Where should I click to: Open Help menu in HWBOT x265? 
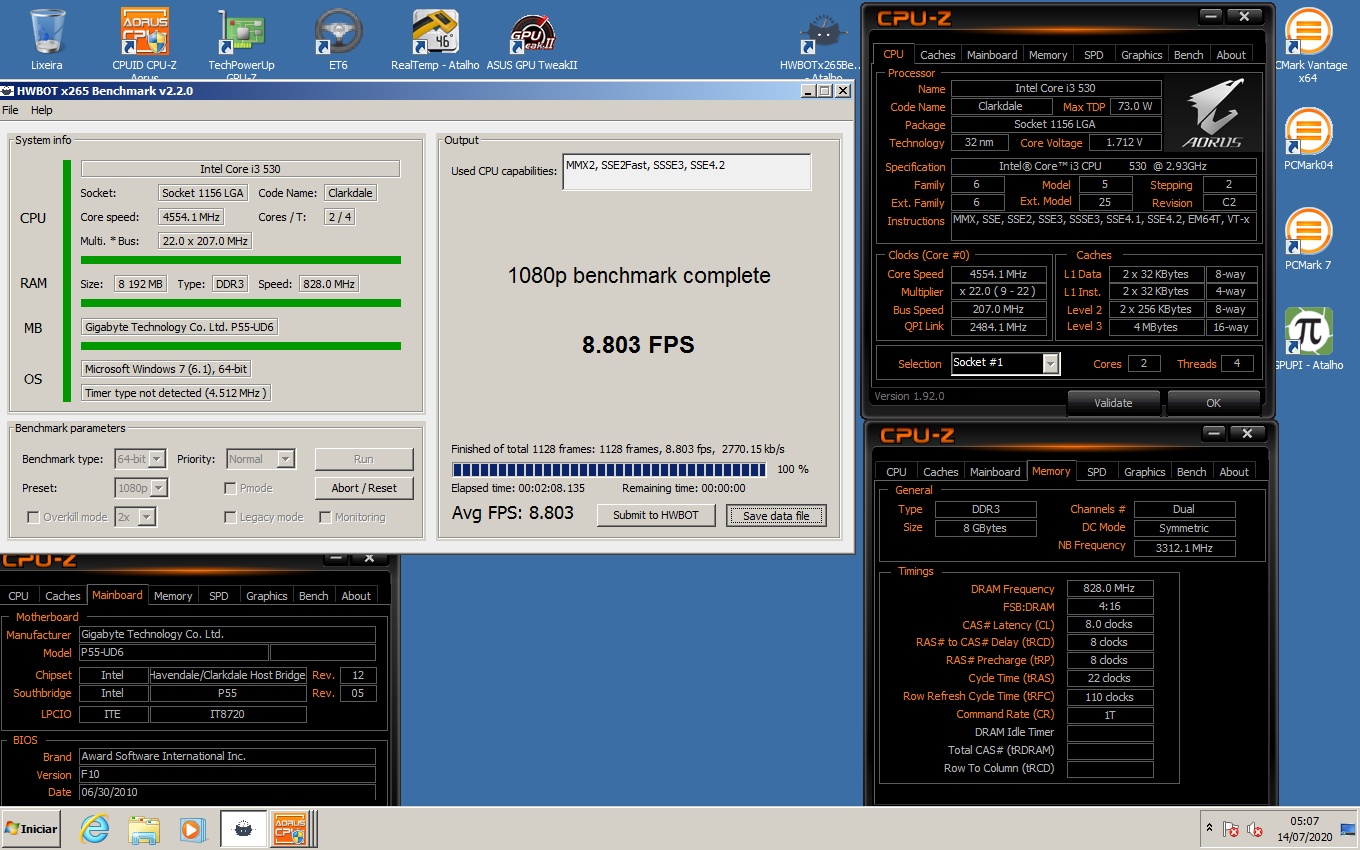click(41, 110)
